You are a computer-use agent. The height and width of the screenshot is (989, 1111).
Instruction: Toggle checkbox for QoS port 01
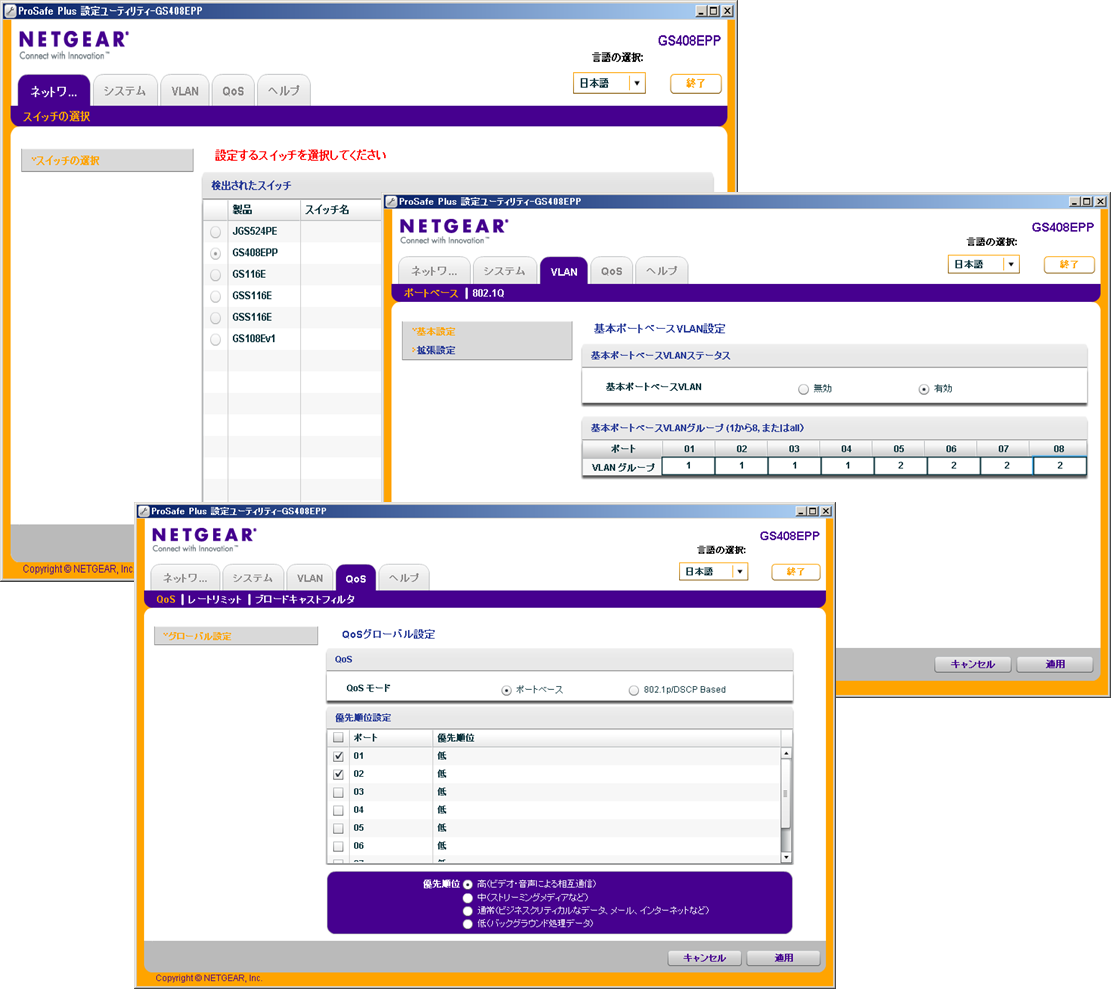(339, 757)
